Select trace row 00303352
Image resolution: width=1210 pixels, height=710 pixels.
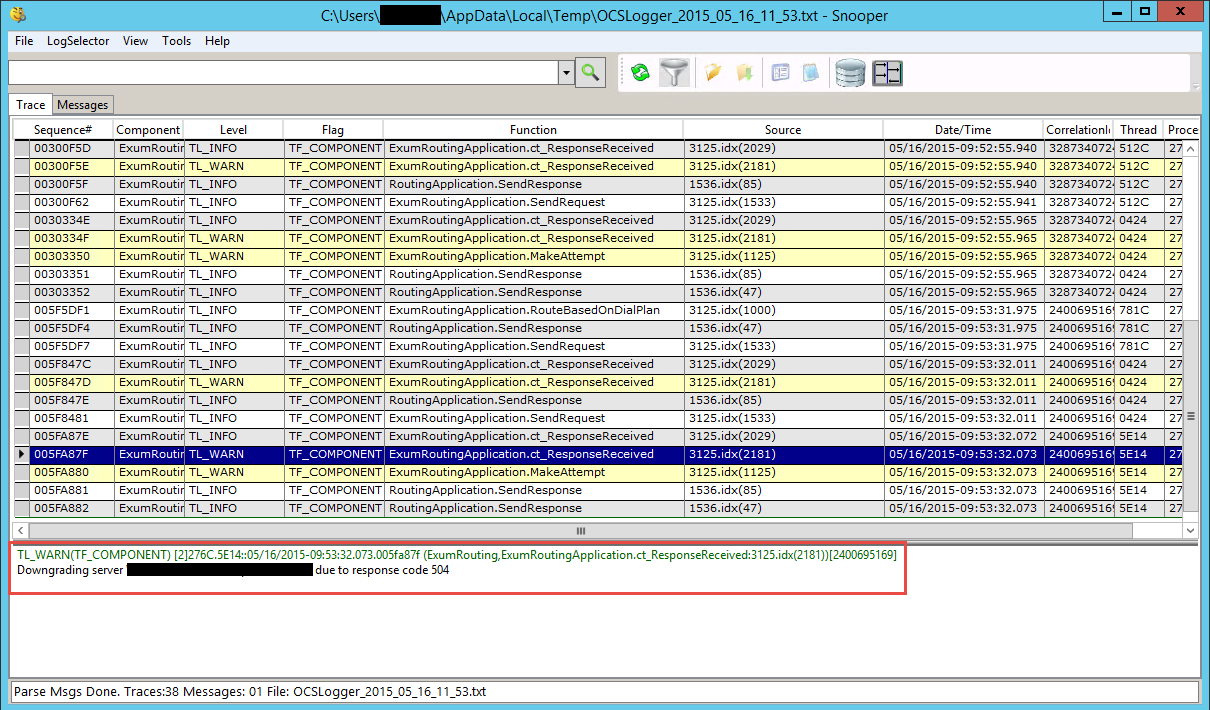point(597,292)
